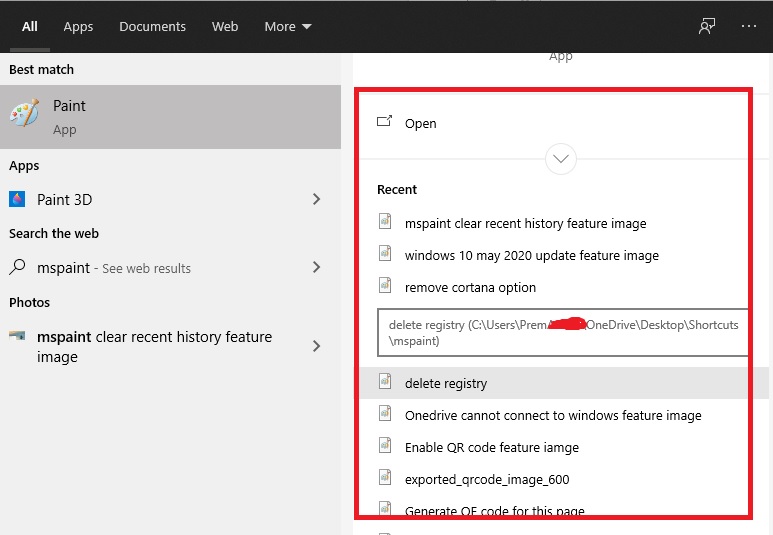Click file icon beside exported_qrcode_image_600
The image size is (773, 535).
coord(385,477)
